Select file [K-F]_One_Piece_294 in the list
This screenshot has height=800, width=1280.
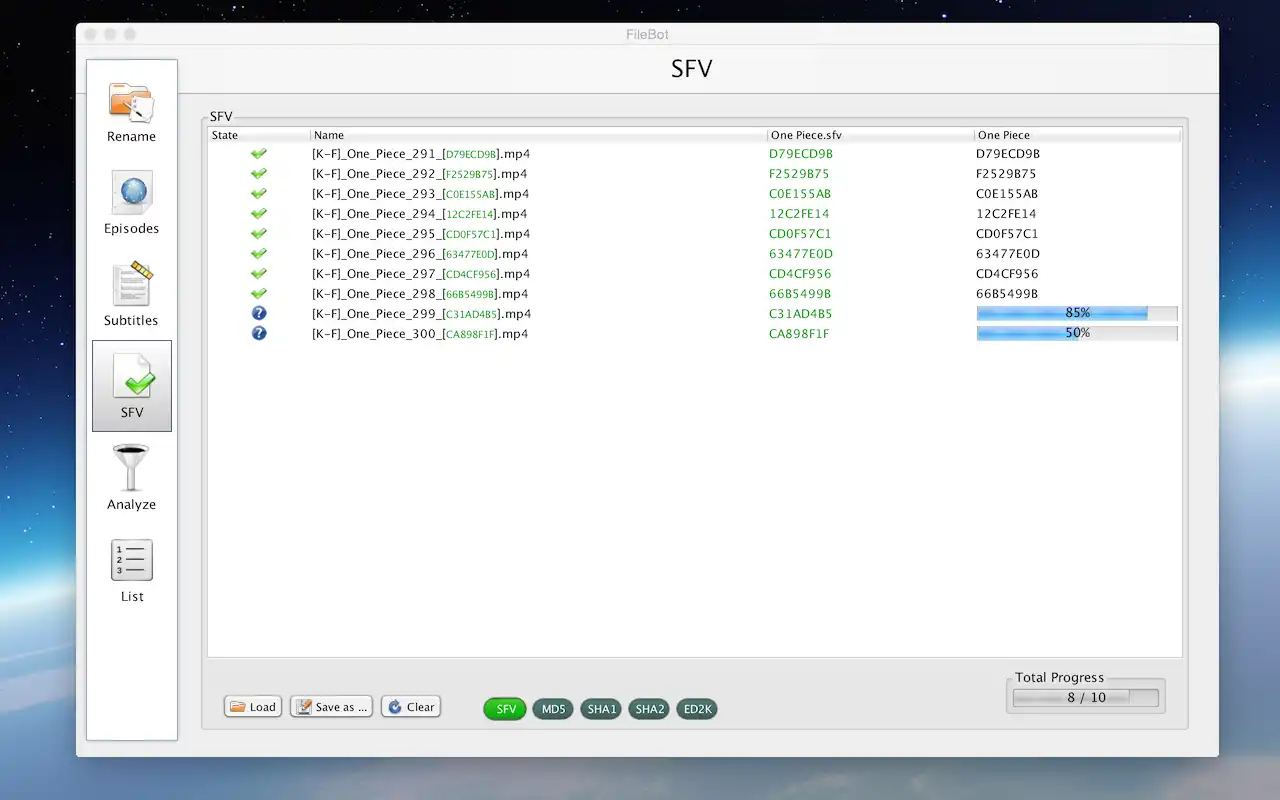coord(420,214)
